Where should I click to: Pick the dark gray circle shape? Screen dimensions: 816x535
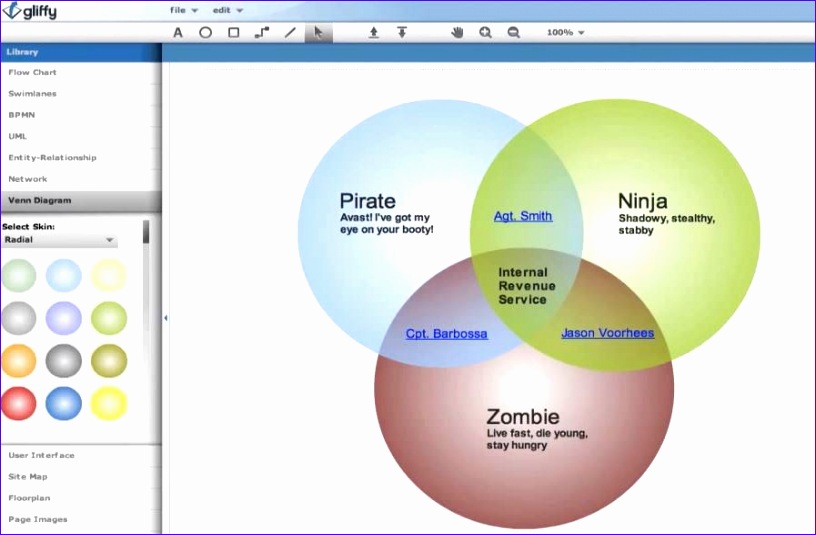click(63, 361)
